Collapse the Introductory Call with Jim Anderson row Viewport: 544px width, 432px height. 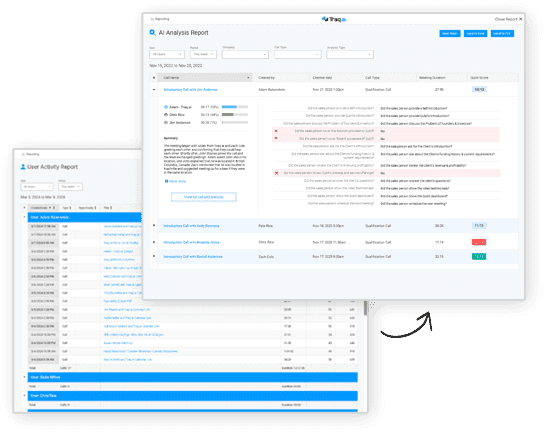click(x=154, y=90)
